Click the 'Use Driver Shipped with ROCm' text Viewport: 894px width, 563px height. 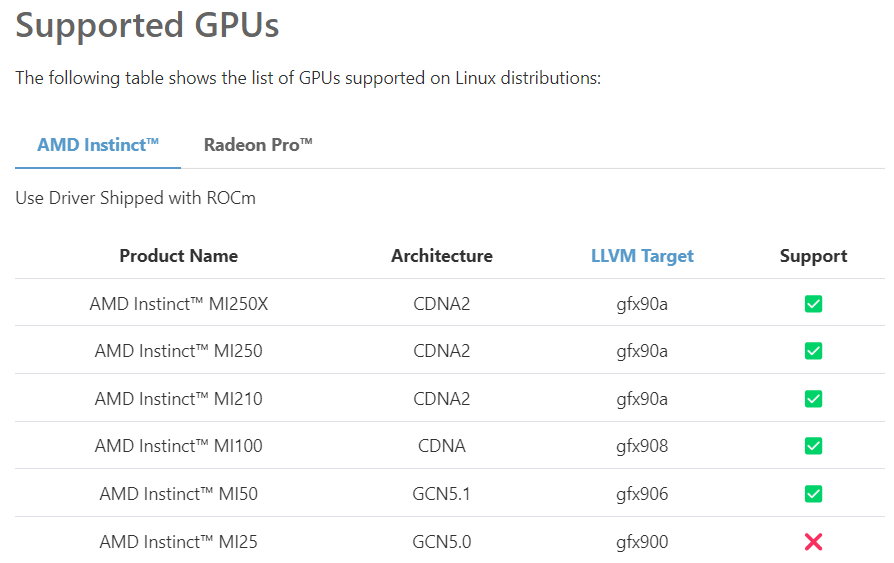(x=135, y=198)
